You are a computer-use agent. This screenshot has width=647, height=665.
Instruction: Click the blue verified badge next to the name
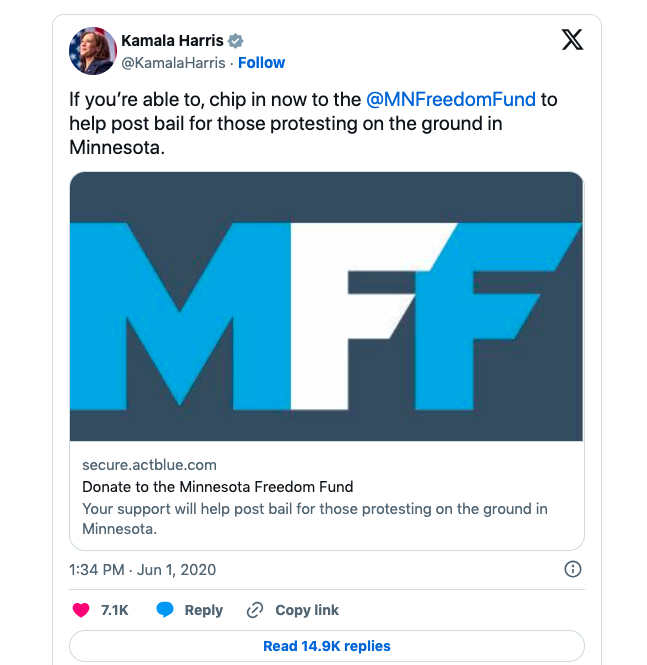coord(236,41)
